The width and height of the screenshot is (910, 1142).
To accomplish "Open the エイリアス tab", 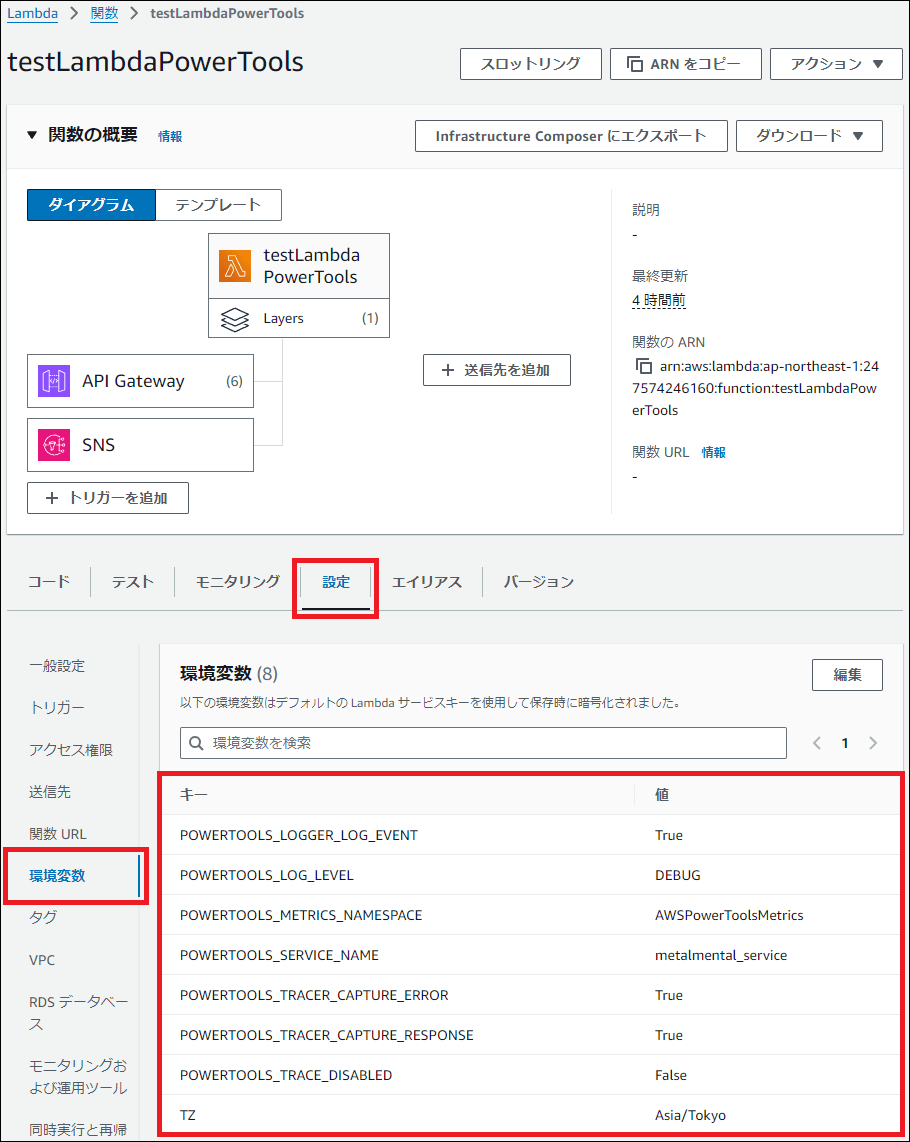I will tap(427, 582).
